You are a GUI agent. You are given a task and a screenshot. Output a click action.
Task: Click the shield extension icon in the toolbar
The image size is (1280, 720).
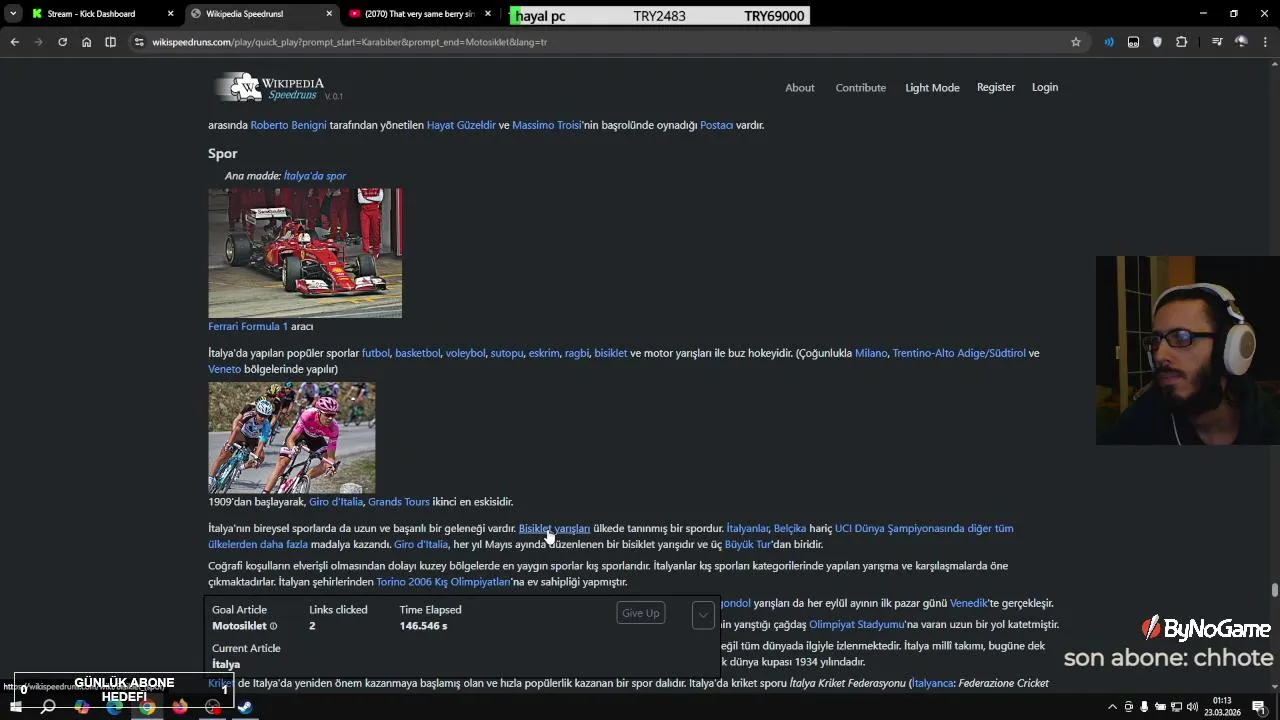[x=1157, y=42]
